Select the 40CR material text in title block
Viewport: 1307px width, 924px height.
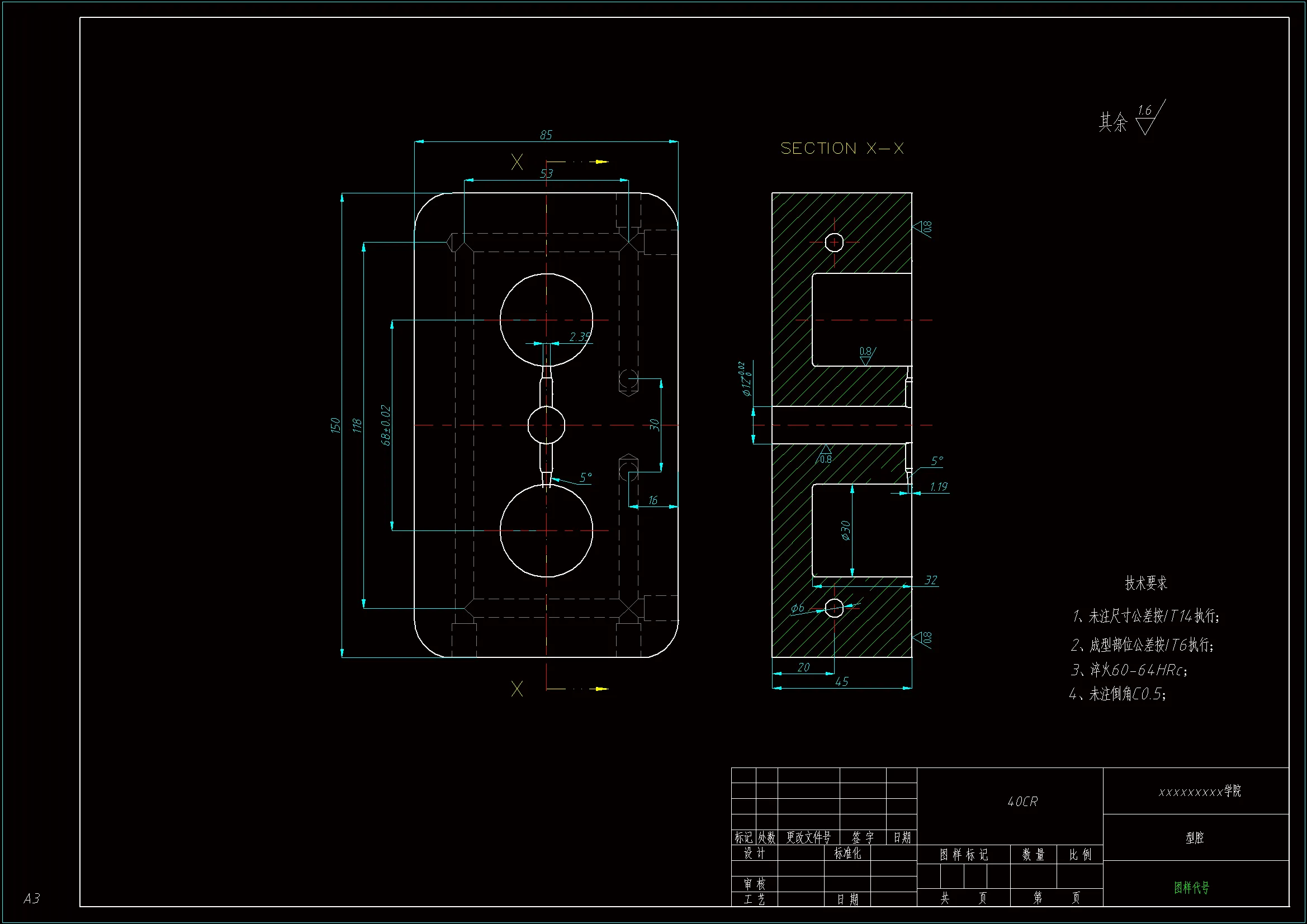click(1022, 802)
